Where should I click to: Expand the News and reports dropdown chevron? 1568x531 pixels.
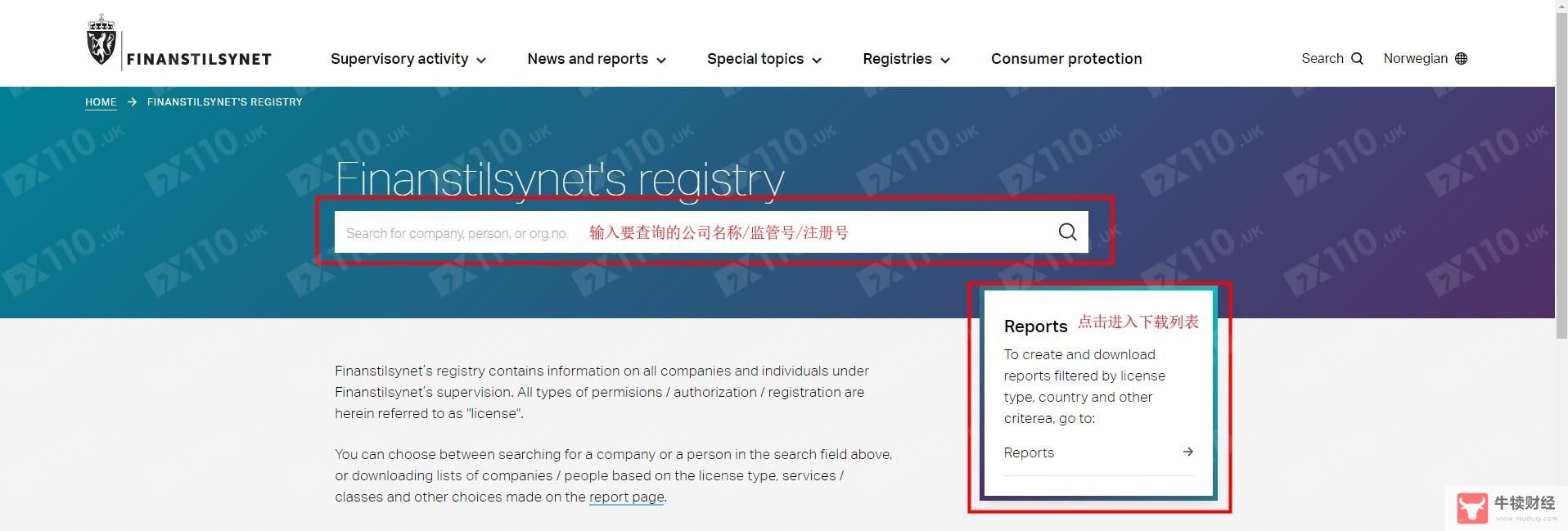pyautogui.click(x=661, y=61)
